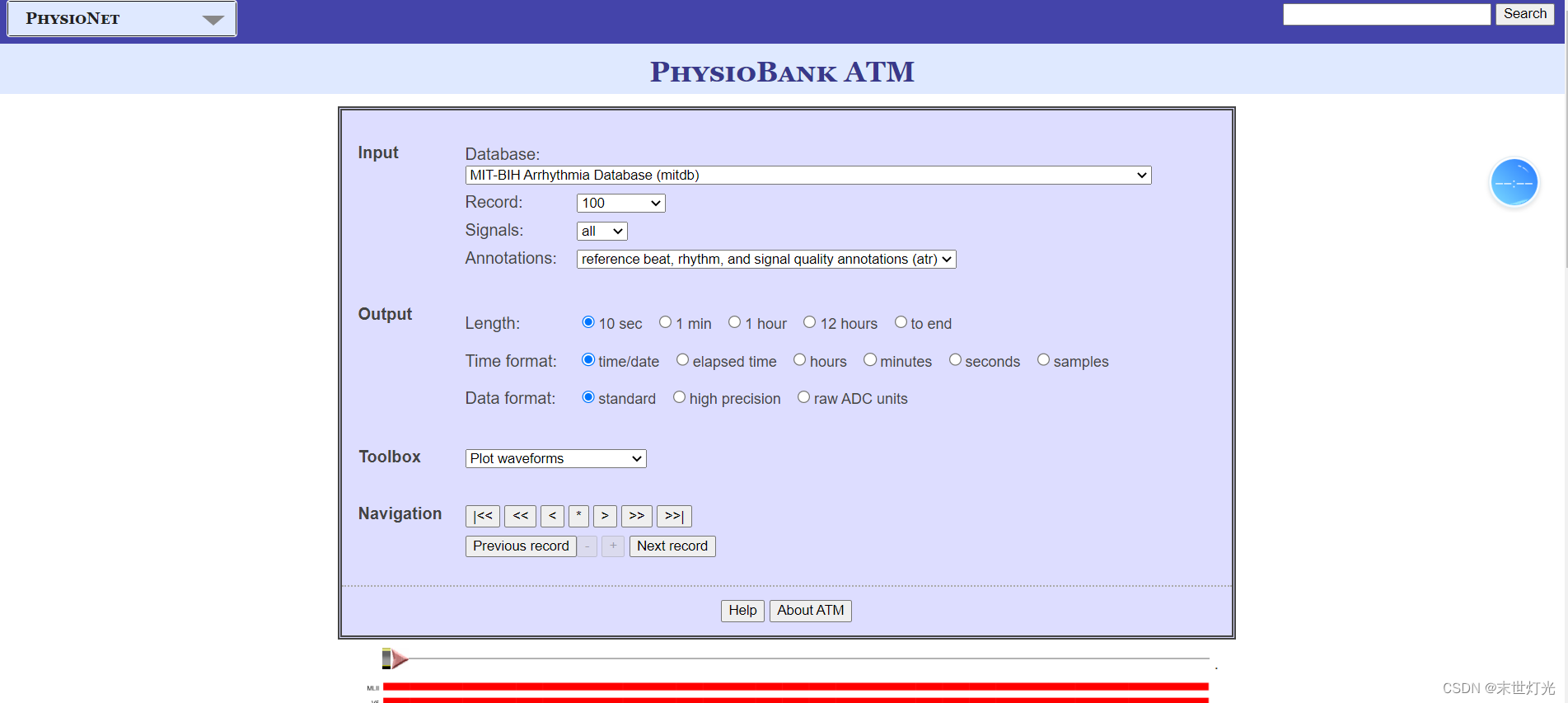This screenshot has height=703, width=1568.
Task: Open the PhysioNet dropdown menu
Action: tap(122, 18)
